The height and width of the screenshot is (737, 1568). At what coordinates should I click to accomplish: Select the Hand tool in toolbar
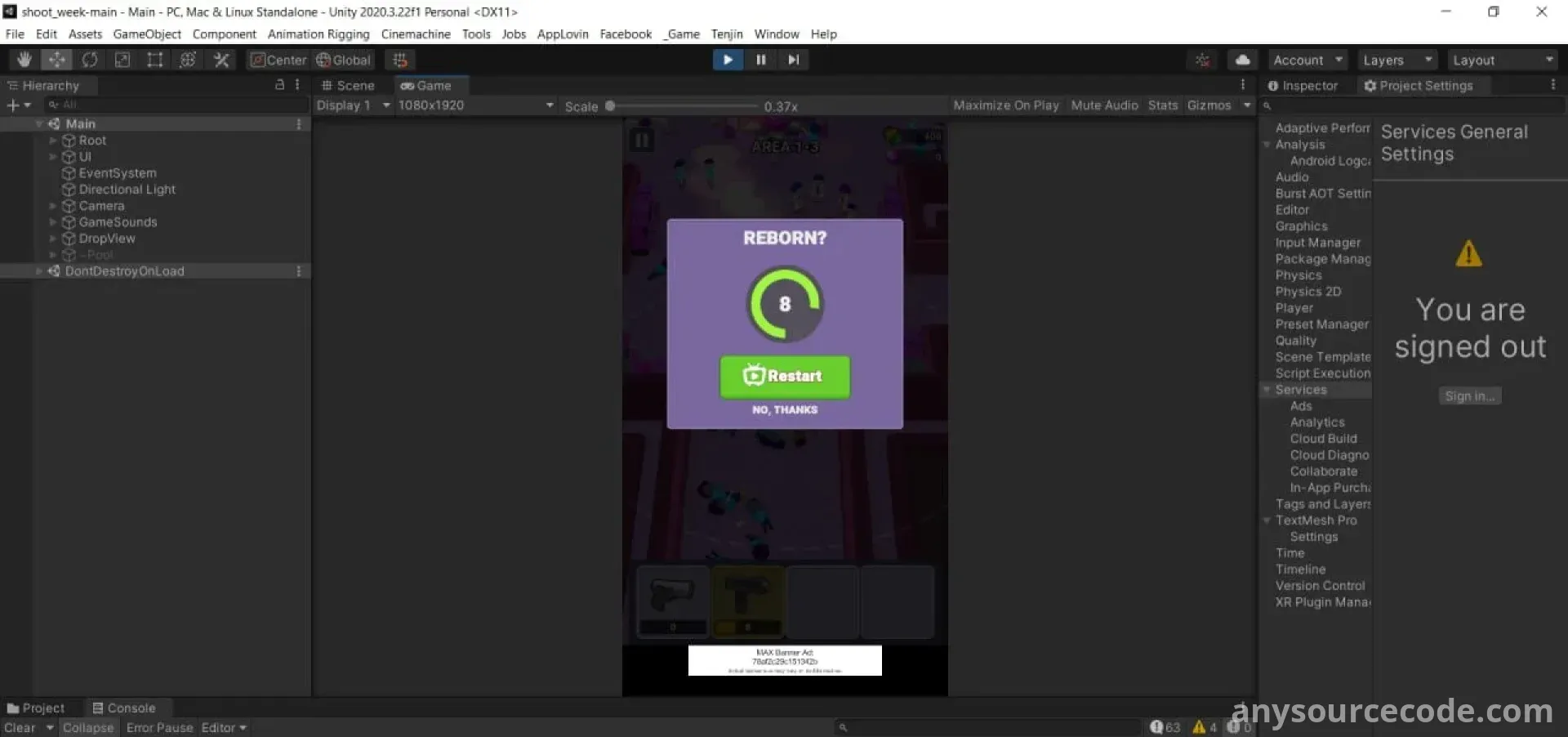click(24, 60)
